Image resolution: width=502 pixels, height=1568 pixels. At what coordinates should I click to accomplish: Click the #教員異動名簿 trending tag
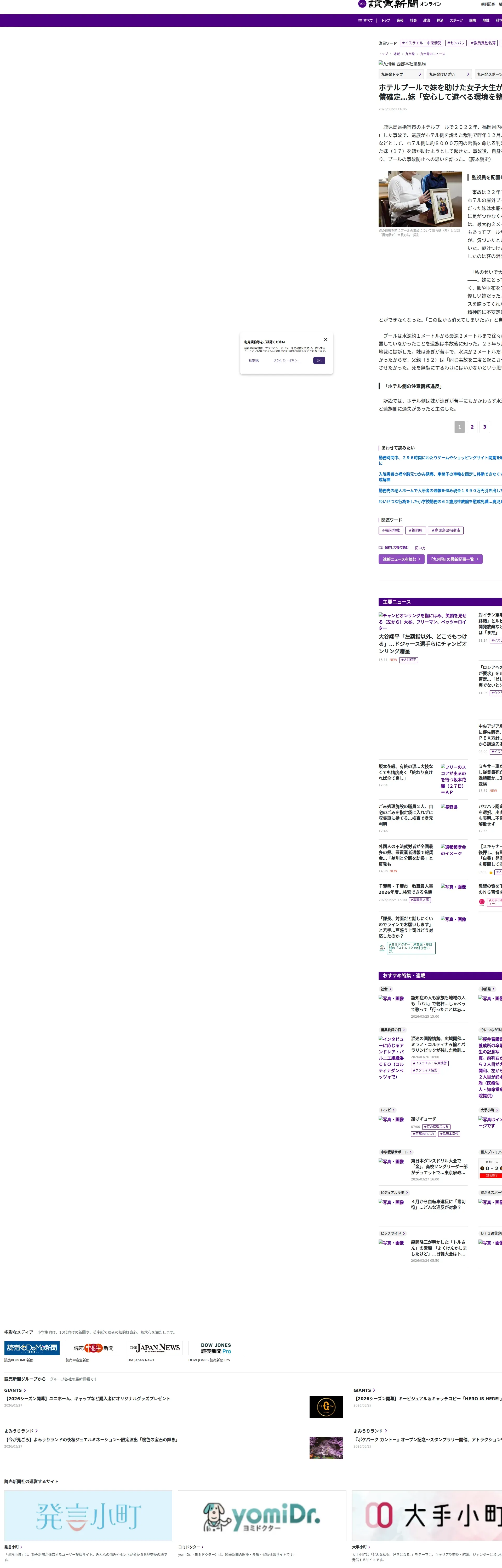point(483,43)
